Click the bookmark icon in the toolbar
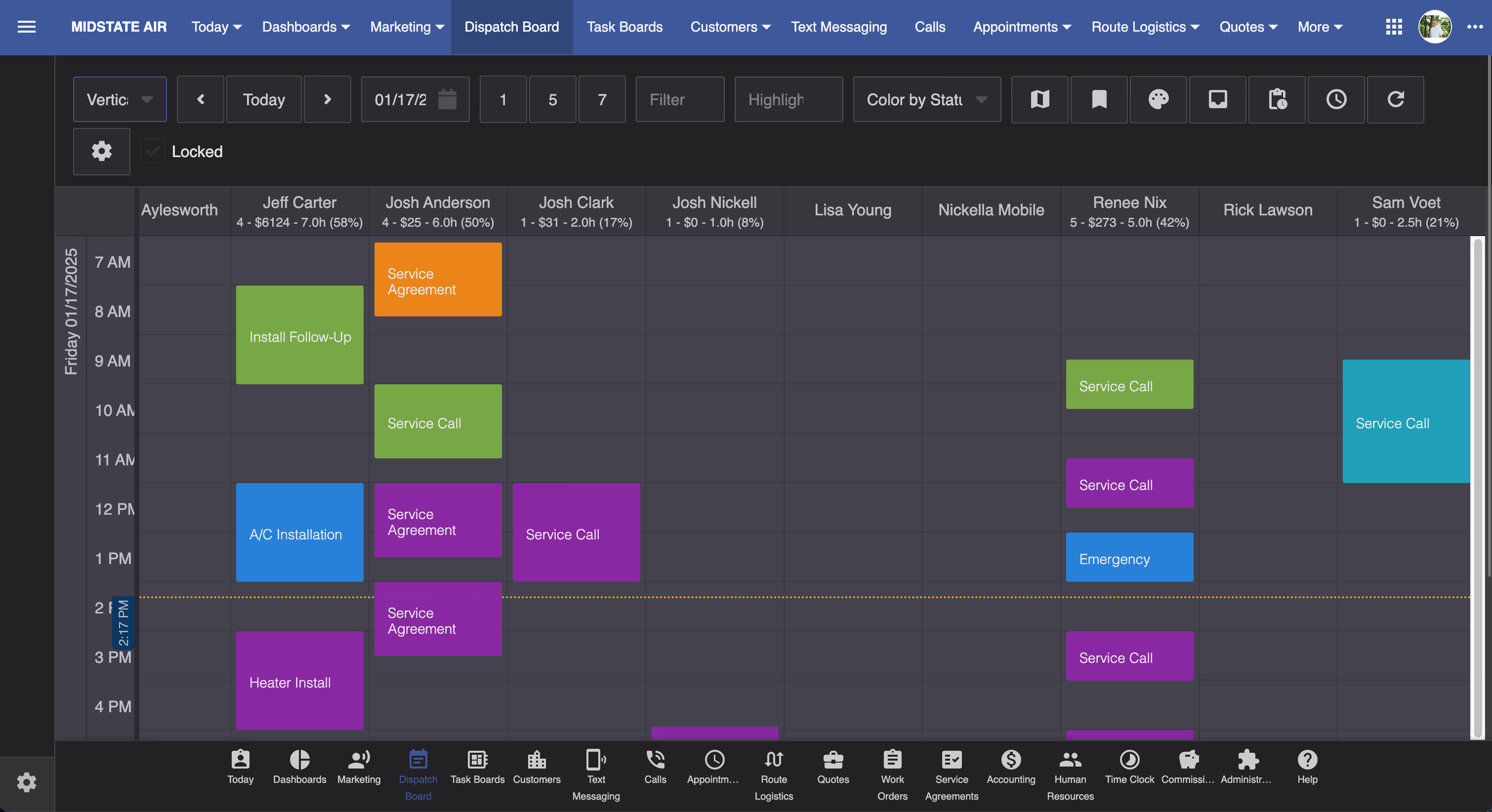The width and height of the screenshot is (1492, 812). (1099, 100)
